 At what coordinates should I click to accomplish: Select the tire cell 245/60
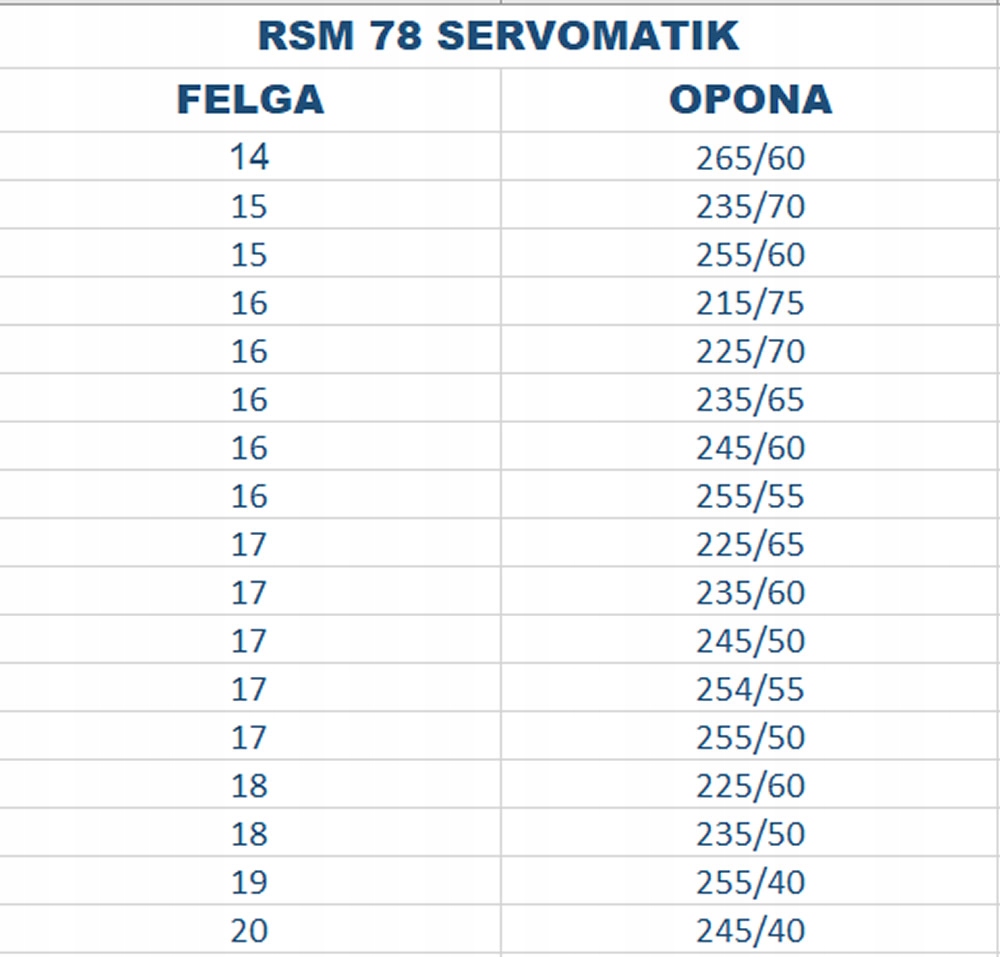pyautogui.click(x=750, y=446)
